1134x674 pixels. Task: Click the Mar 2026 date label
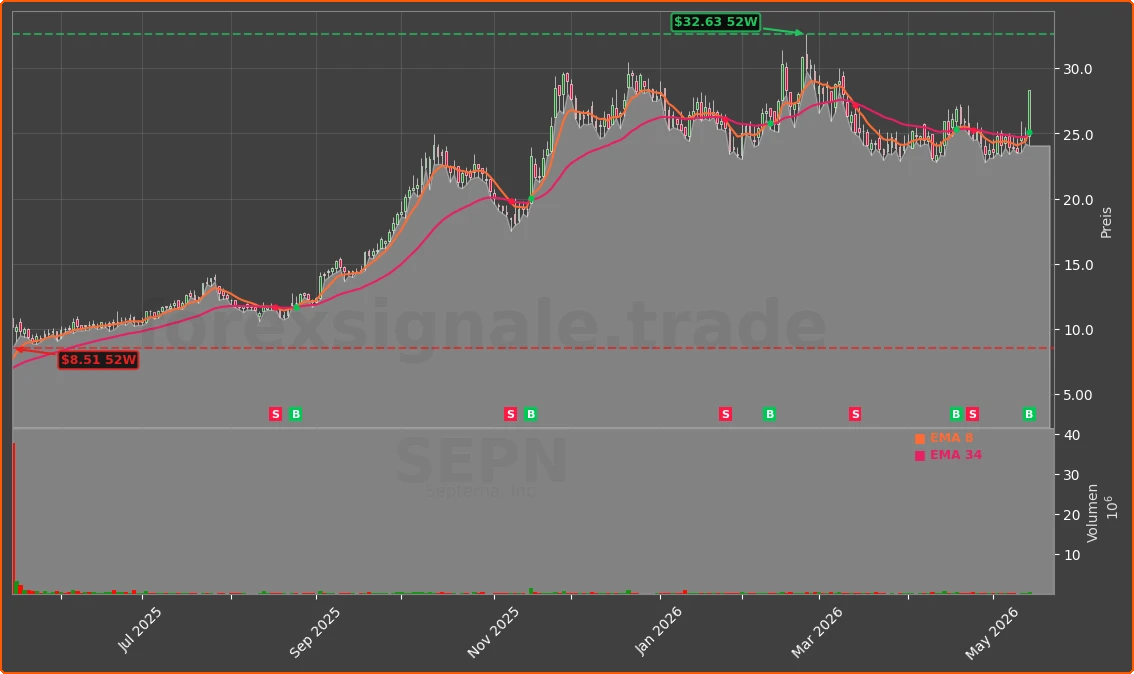tap(816, 633)
